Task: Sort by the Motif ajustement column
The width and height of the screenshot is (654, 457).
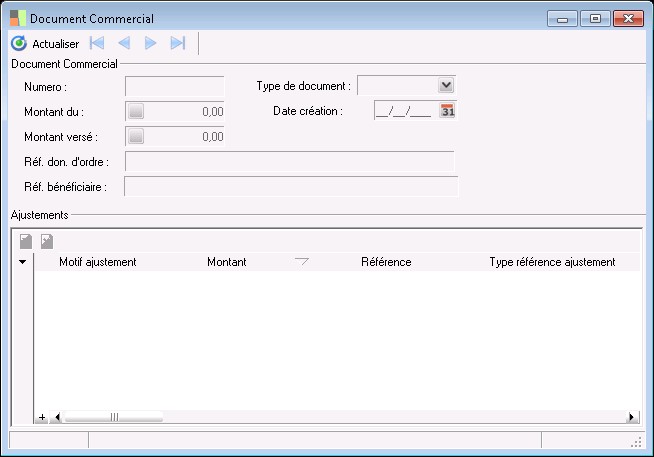Action: 98,262
